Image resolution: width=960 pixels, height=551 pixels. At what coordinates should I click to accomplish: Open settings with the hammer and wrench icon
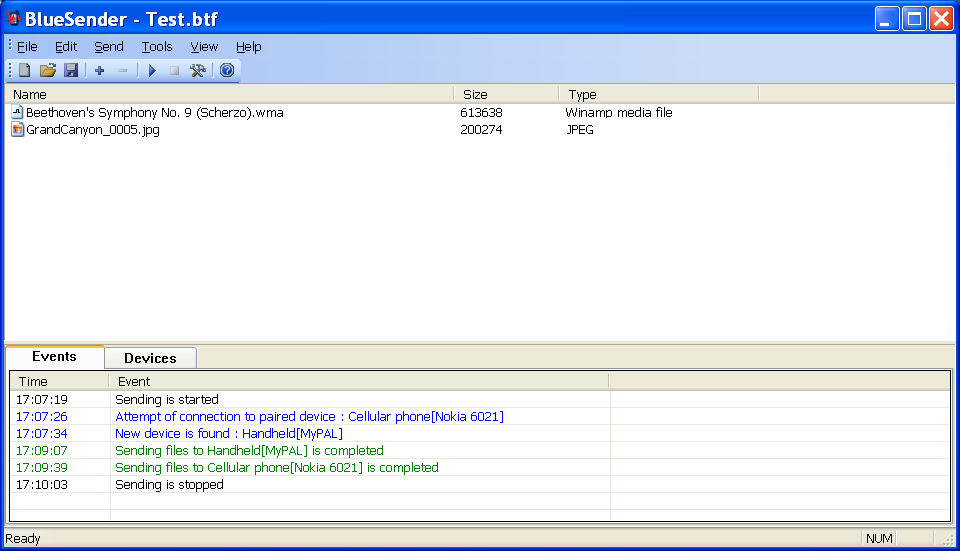(197, 70)
